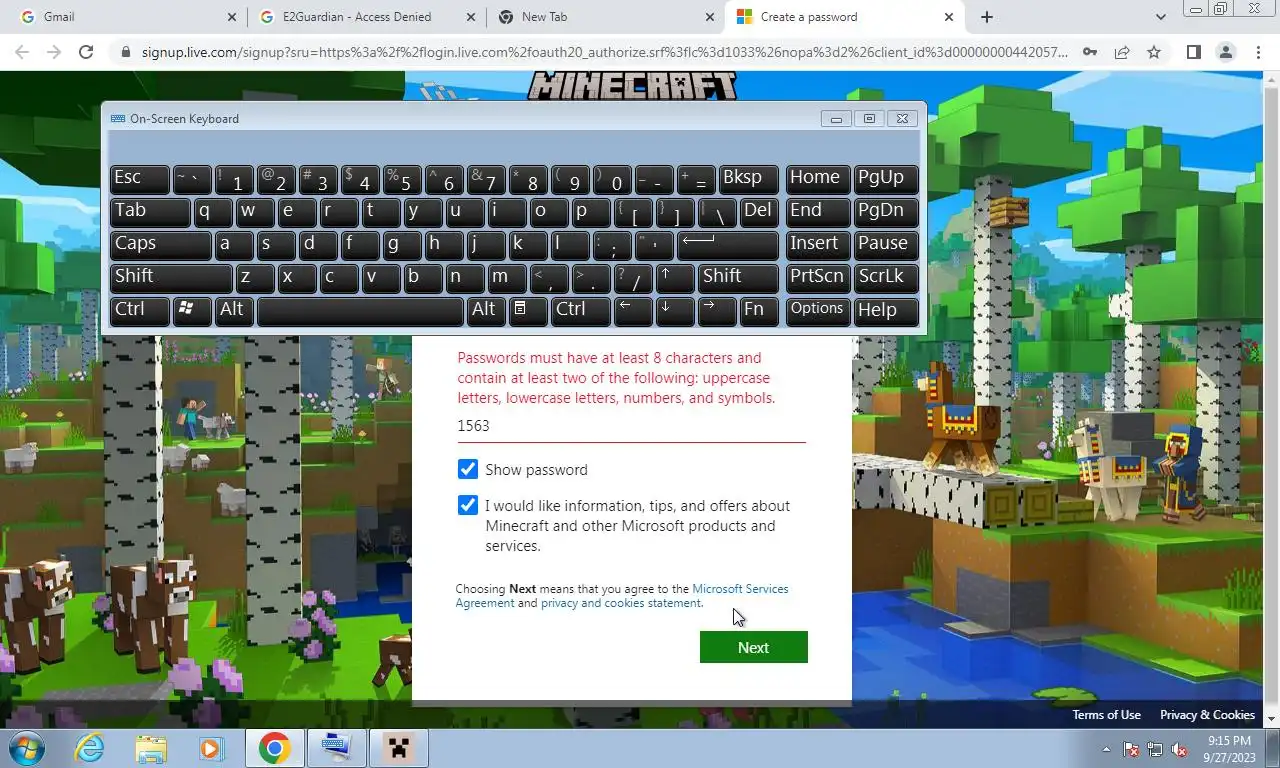Viewport: 1280px width, 768px height.
Task: Click the letter a key
Action: 234,244
